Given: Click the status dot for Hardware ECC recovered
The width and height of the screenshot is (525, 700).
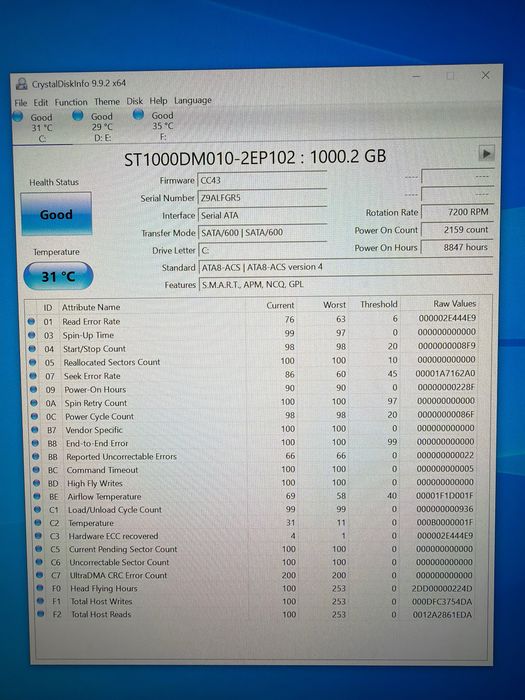Looking at the screenshot, I should [38, 536].
